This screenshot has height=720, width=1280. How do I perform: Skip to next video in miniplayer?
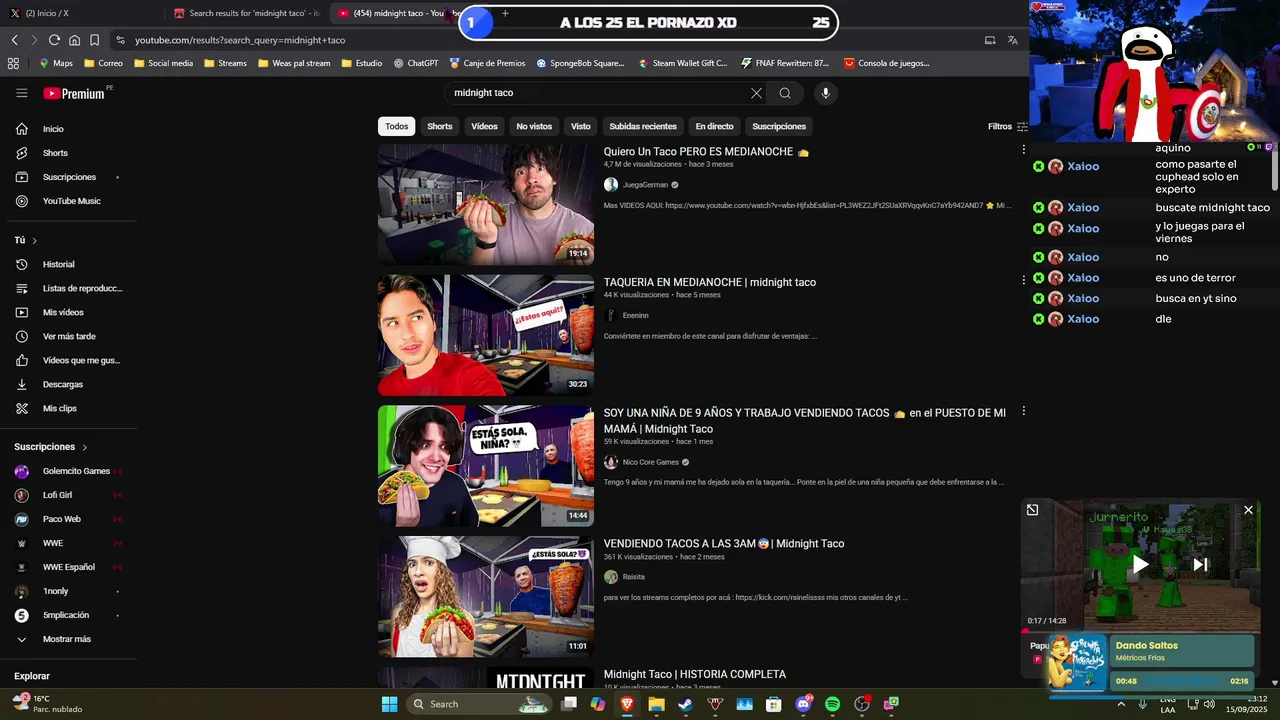(x=1201, y=564)
